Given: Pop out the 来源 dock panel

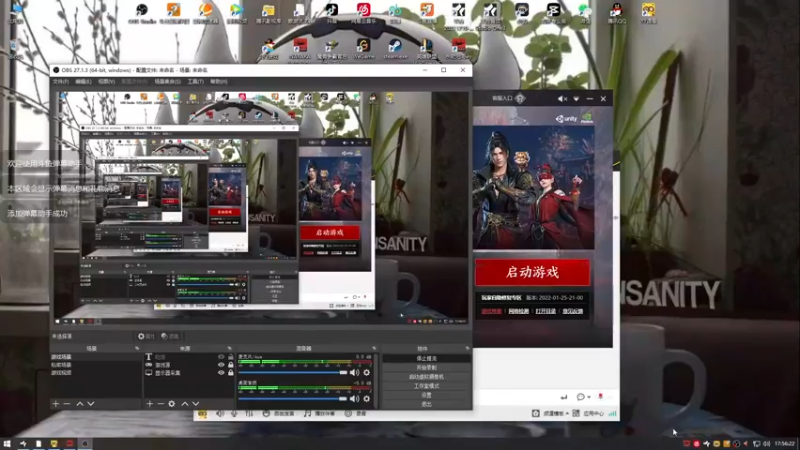Looking at the screenshot, I should [229, 348].
